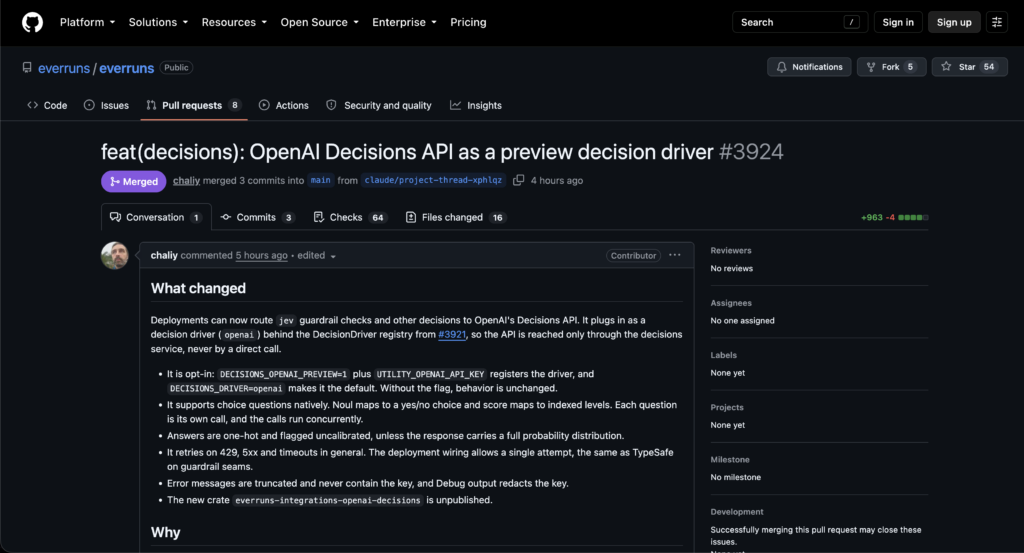Viewport: 1024px width, 553px height.
Task: Click claude/project-thread-xphlqz branch label
Action: tap(434, 180)
